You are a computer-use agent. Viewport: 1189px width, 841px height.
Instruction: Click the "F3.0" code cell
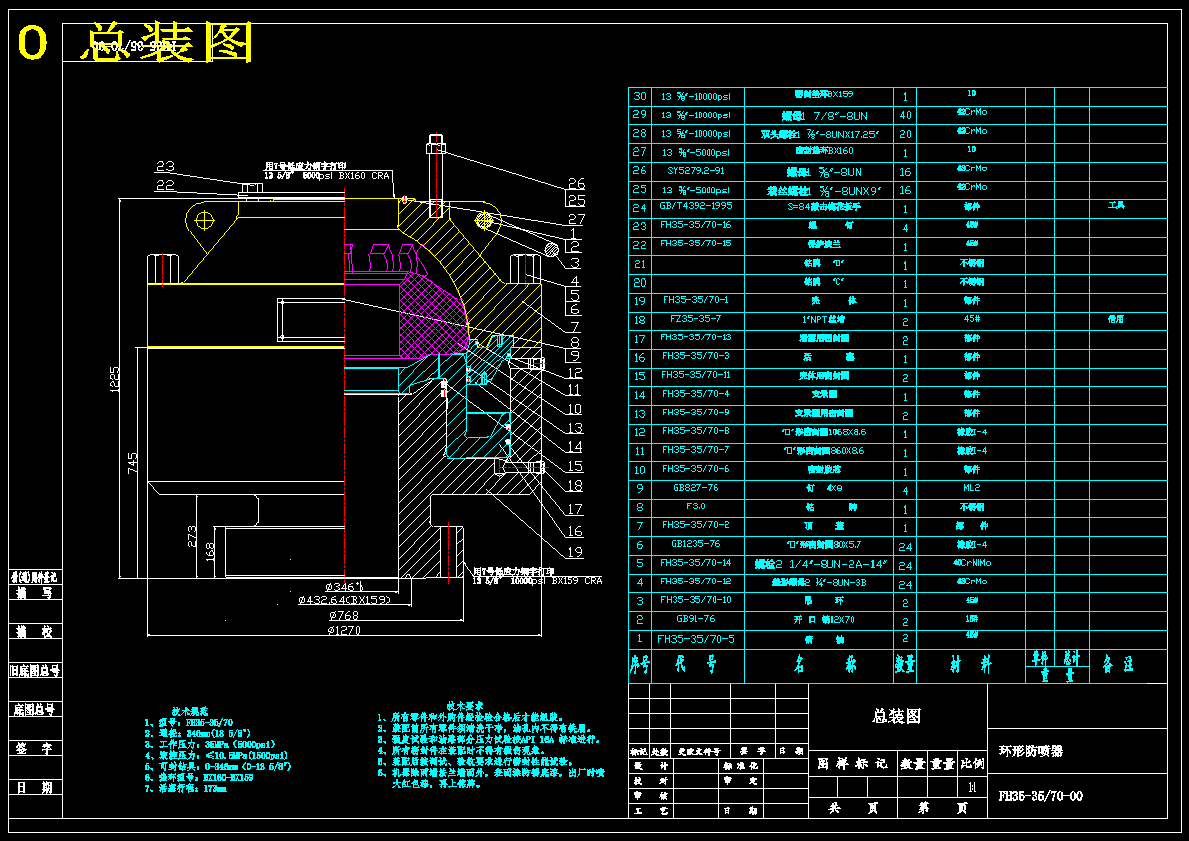[x=696, y=506]
